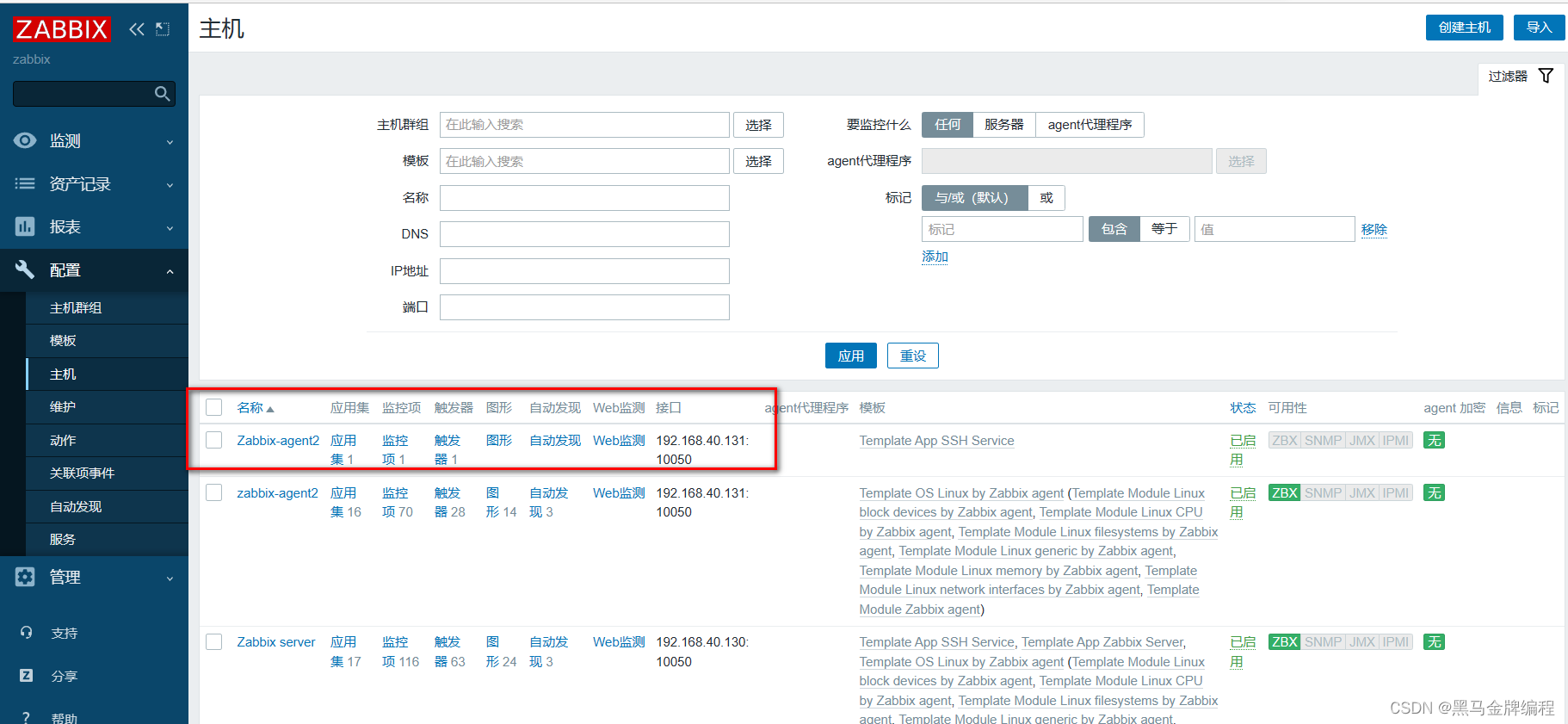This screenshot has width=1568, height=724.
Task: Sort hosts by 状态 column
Action: pyautogui.click(x=1243, y=408)
